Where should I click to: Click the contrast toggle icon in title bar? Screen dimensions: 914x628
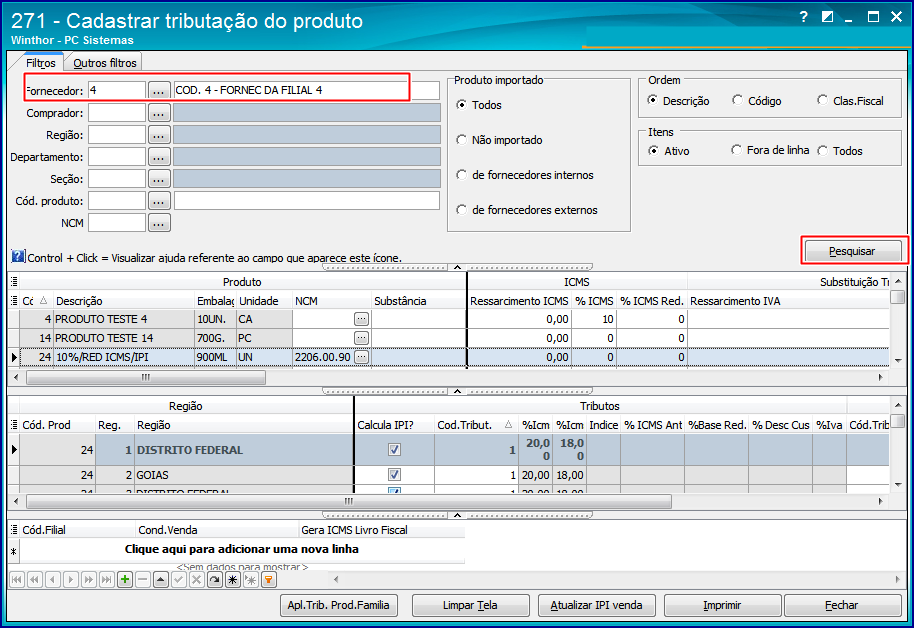[x=827, y=17]
